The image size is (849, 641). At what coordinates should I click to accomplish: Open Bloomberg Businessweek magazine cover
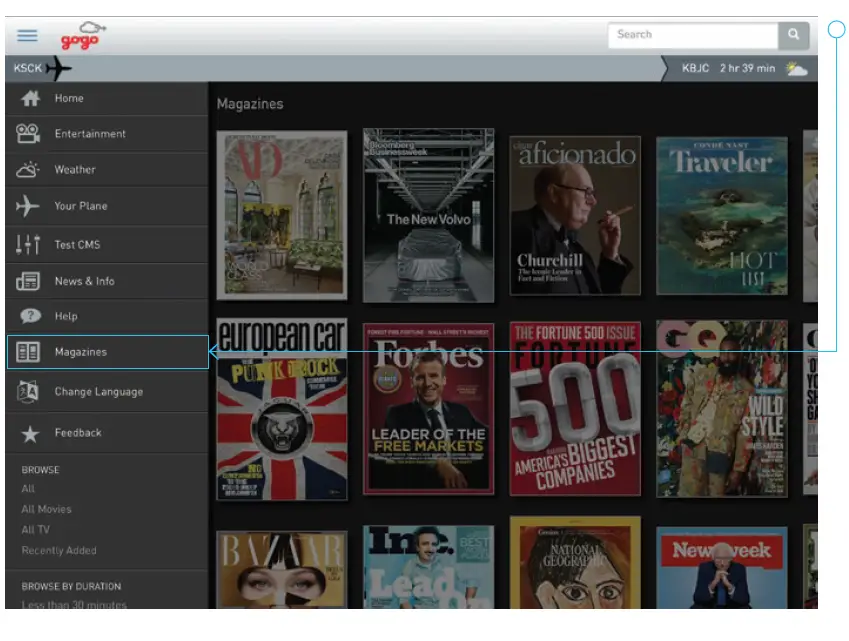tap(428, 215)
